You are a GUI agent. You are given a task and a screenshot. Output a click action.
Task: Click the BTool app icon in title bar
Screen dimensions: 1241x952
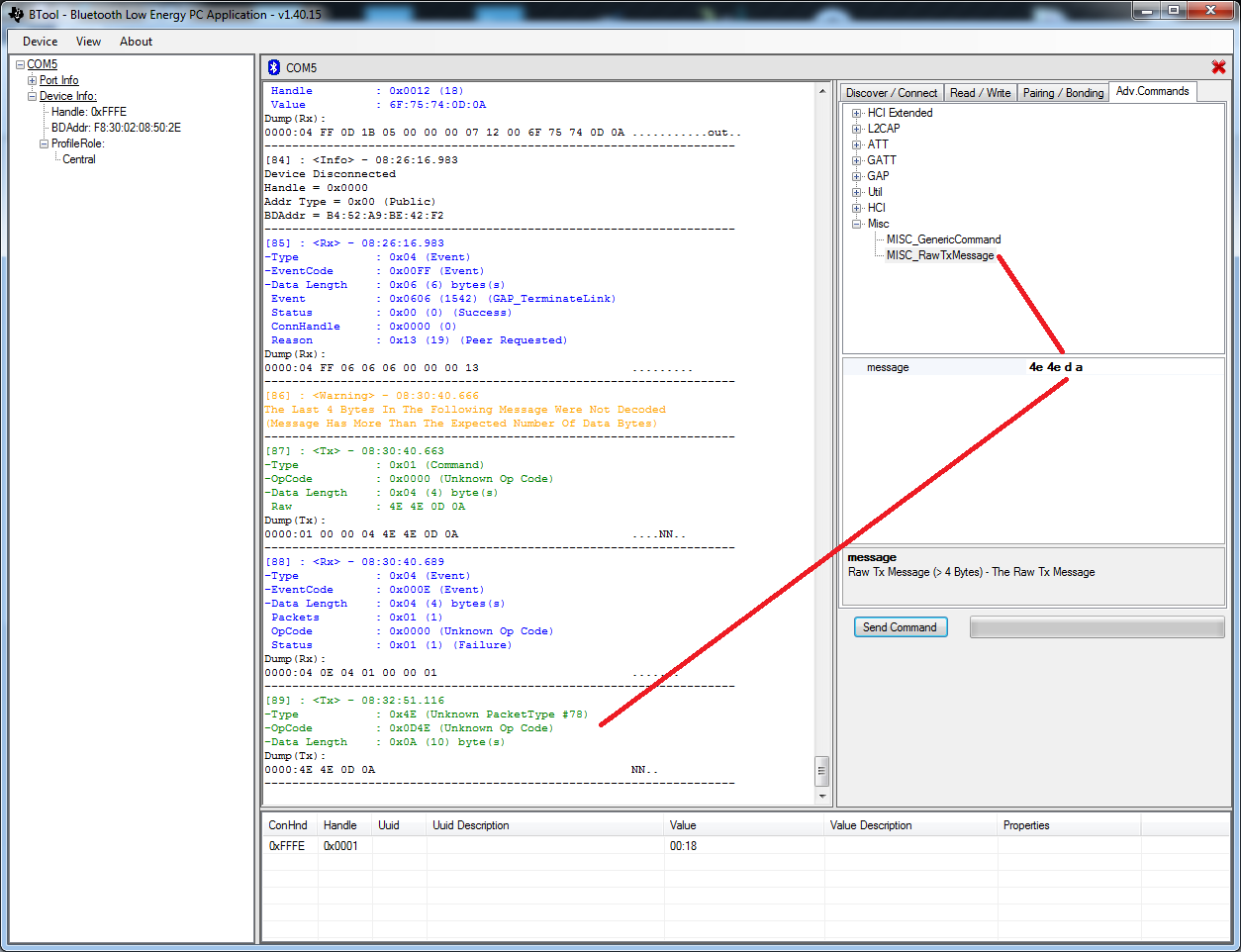(15, 14)
